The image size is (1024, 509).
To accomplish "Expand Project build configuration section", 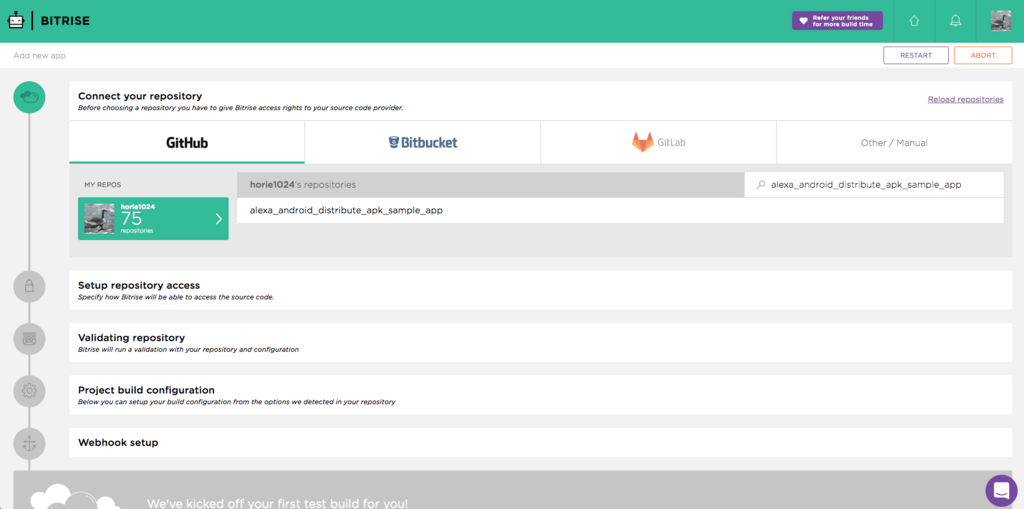I will pos(541,395).
